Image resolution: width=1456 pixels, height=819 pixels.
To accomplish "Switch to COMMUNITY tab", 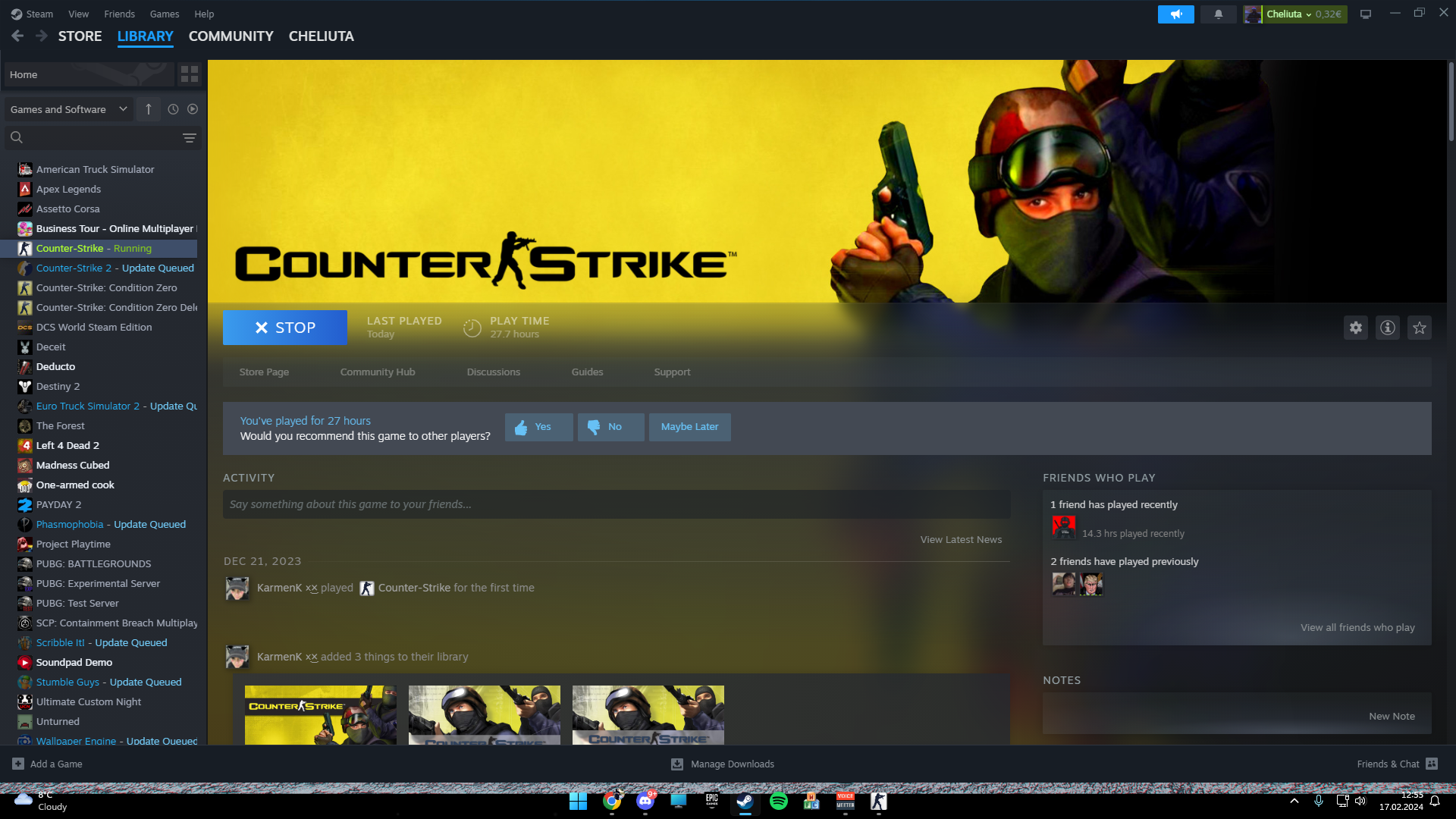I will coord(231,36).
